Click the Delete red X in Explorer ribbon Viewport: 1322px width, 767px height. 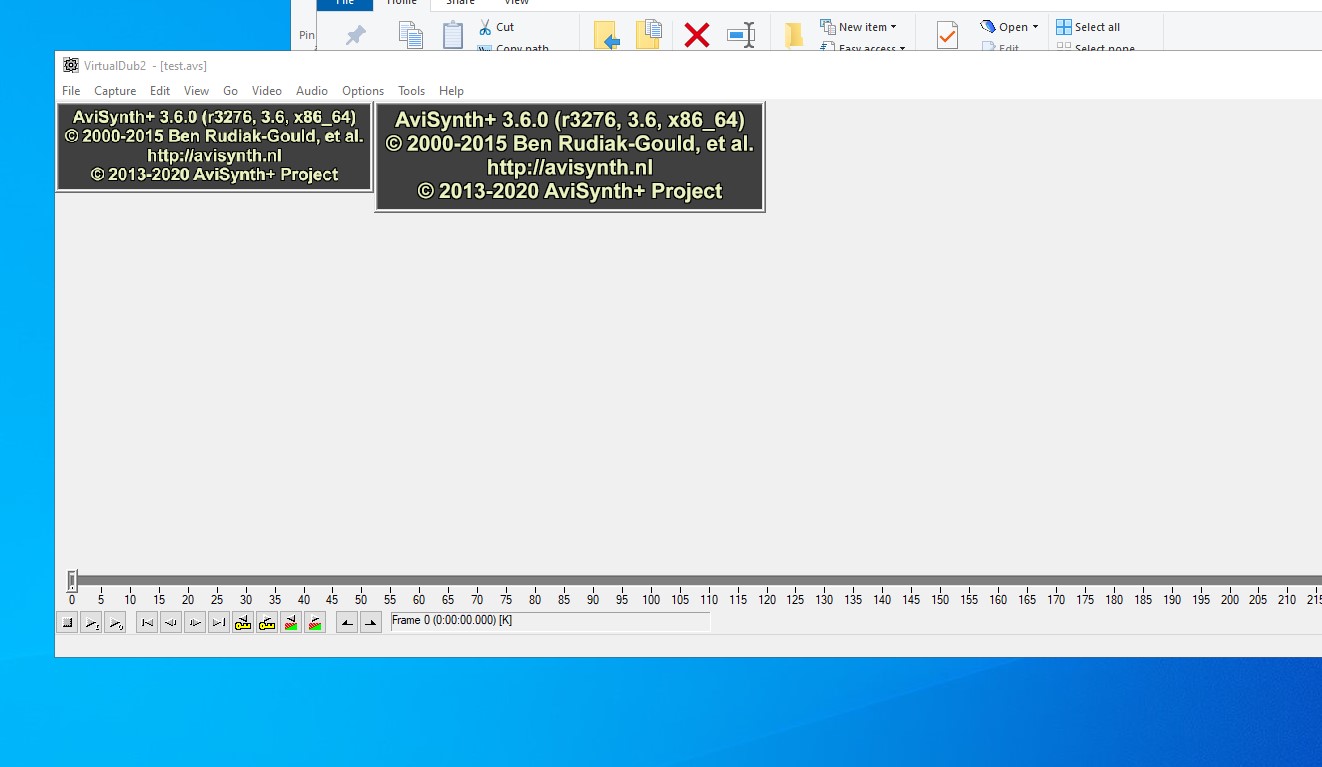point(697,36)
